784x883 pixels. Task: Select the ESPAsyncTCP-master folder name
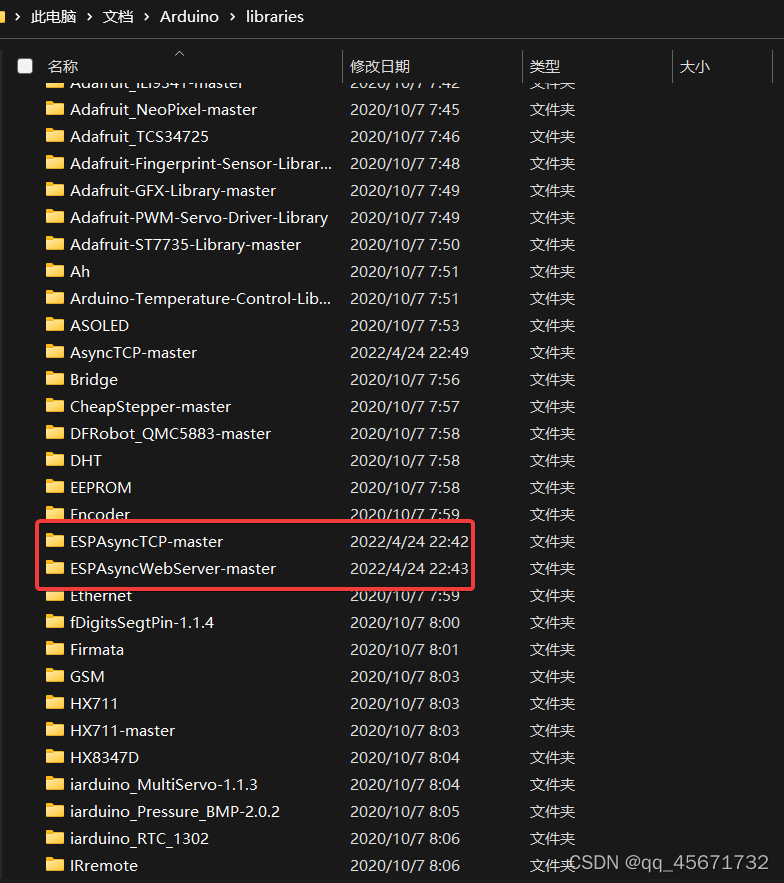146,542
